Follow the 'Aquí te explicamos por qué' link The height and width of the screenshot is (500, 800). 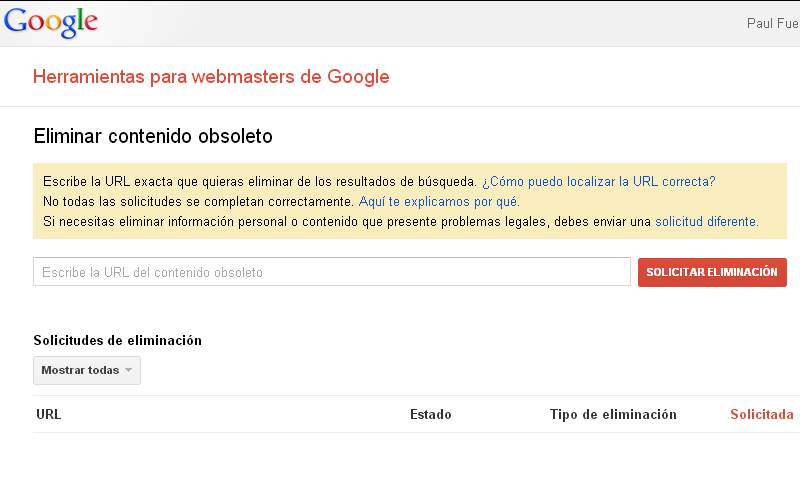439,202
